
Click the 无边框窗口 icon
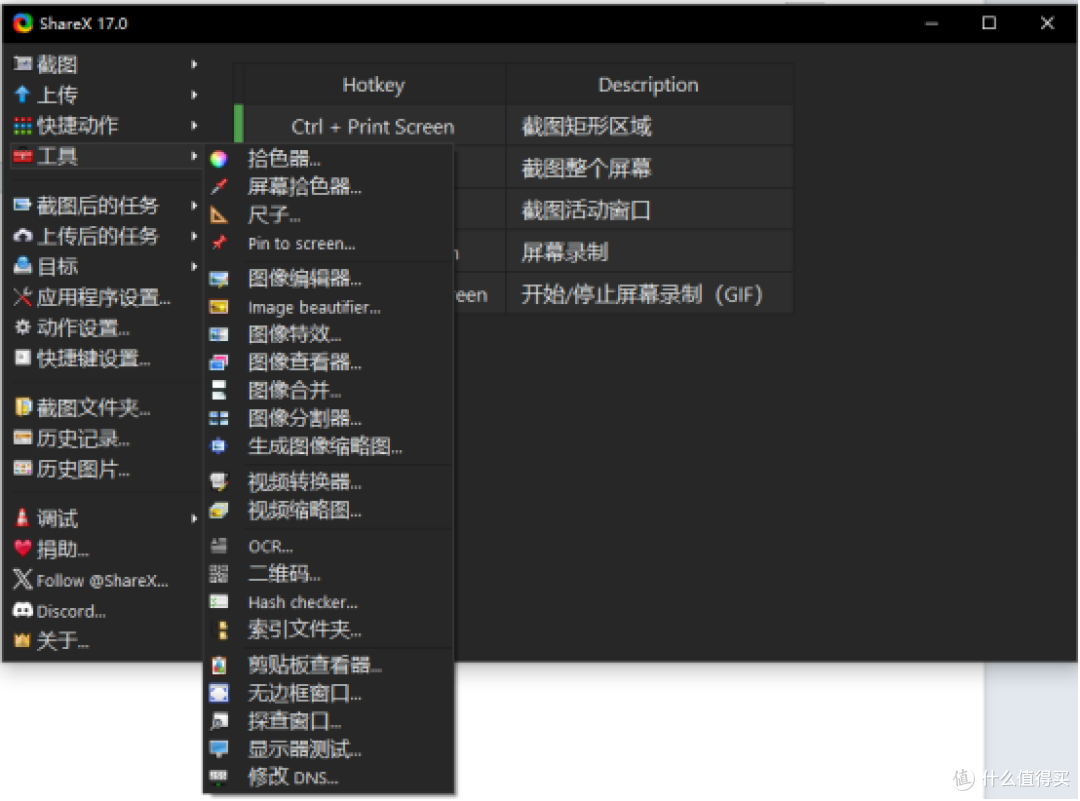(219, 693)
